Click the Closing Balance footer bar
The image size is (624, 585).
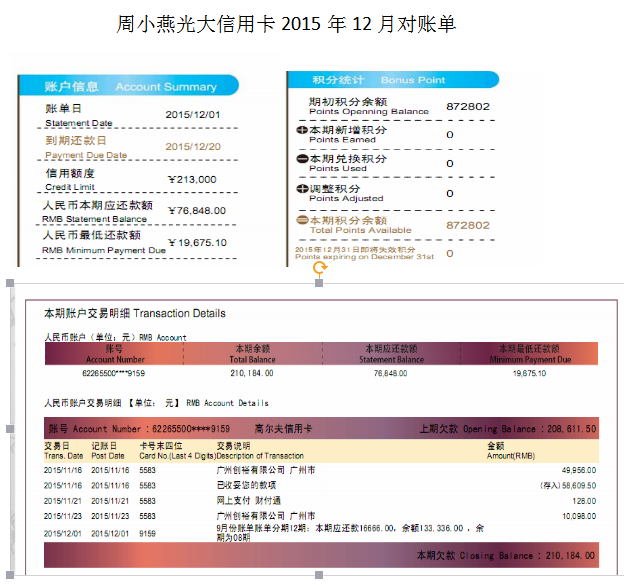point(320,554)
